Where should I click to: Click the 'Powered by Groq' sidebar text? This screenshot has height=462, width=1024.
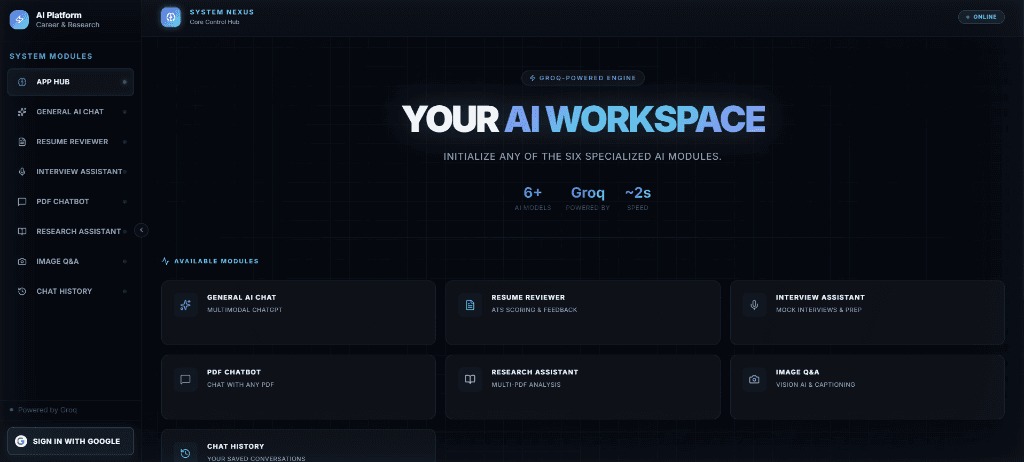tap(48, 410)
